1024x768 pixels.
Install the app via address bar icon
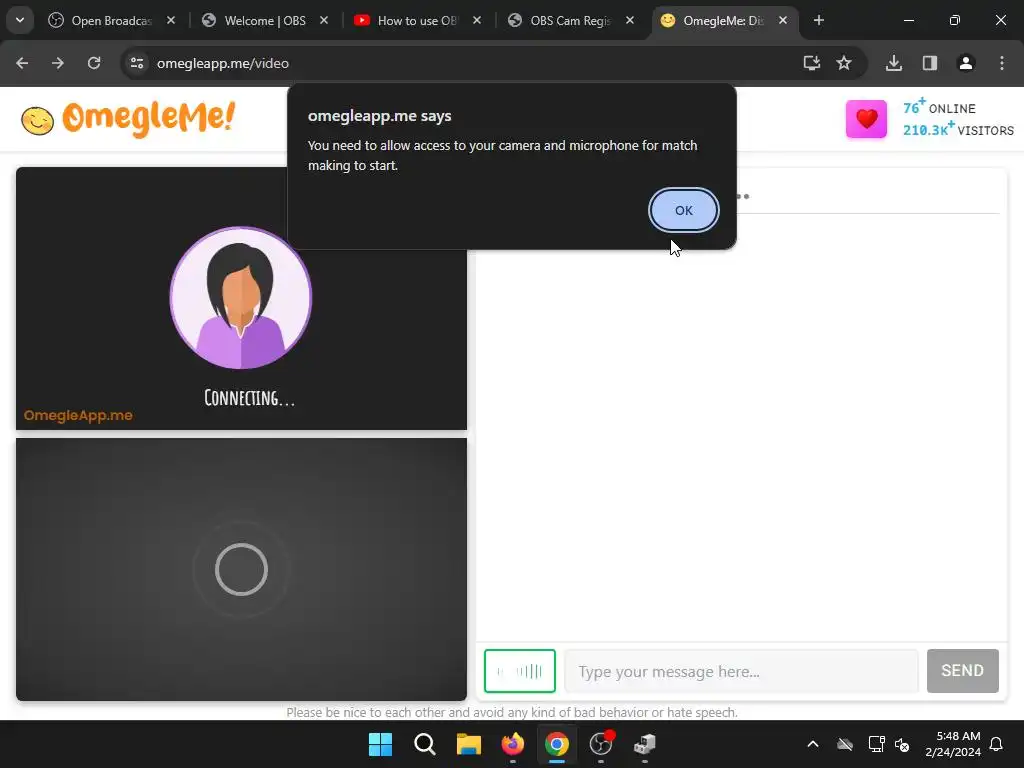click(812, 63)
